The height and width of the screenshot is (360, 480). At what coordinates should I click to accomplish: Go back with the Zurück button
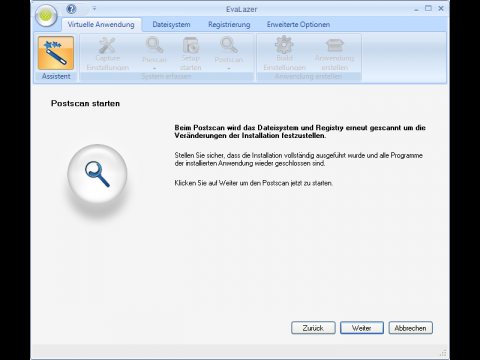pos(313,328)
